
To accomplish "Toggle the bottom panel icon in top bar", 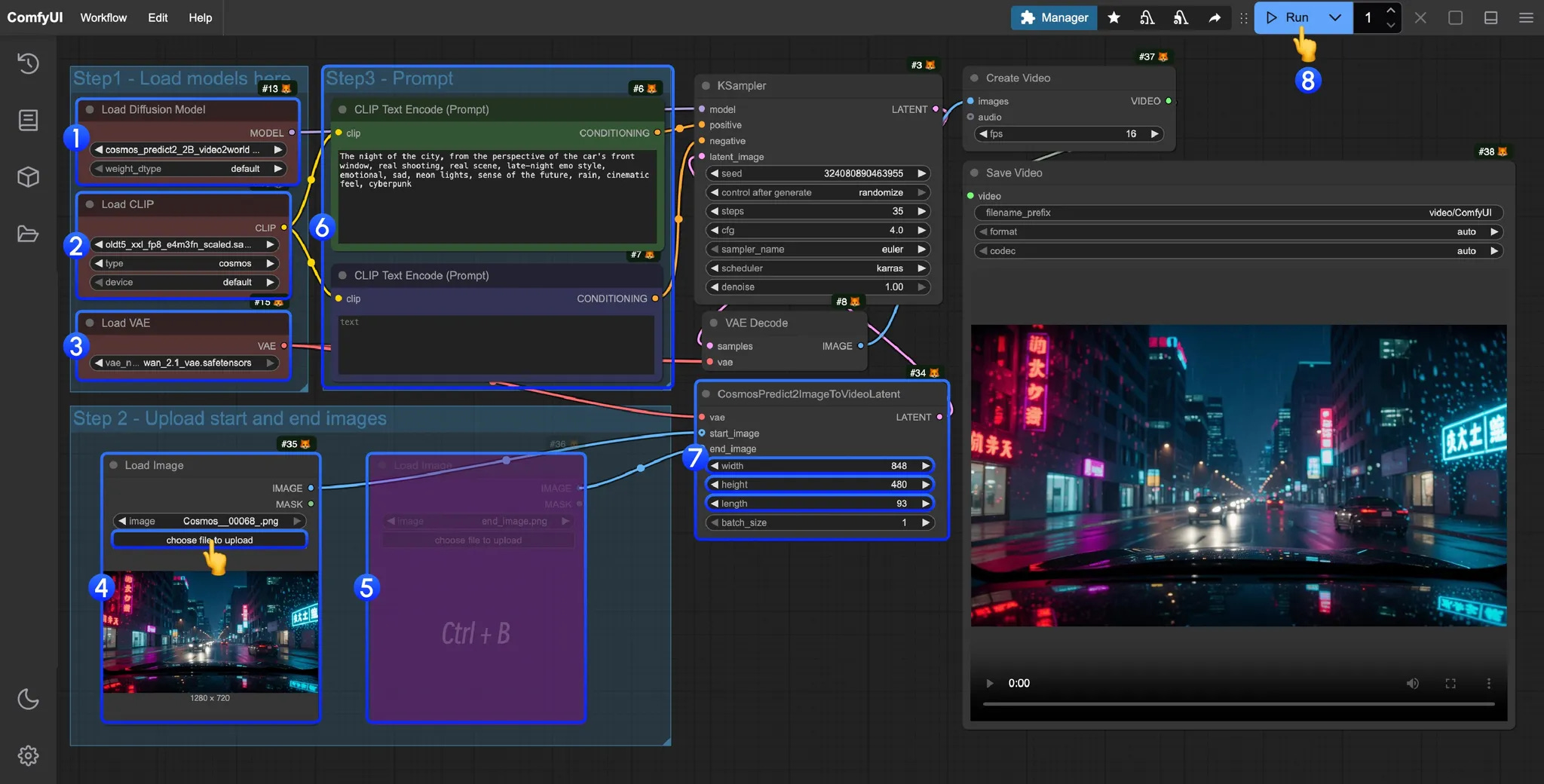I will pyautogui.click(x=1490, y=17).
